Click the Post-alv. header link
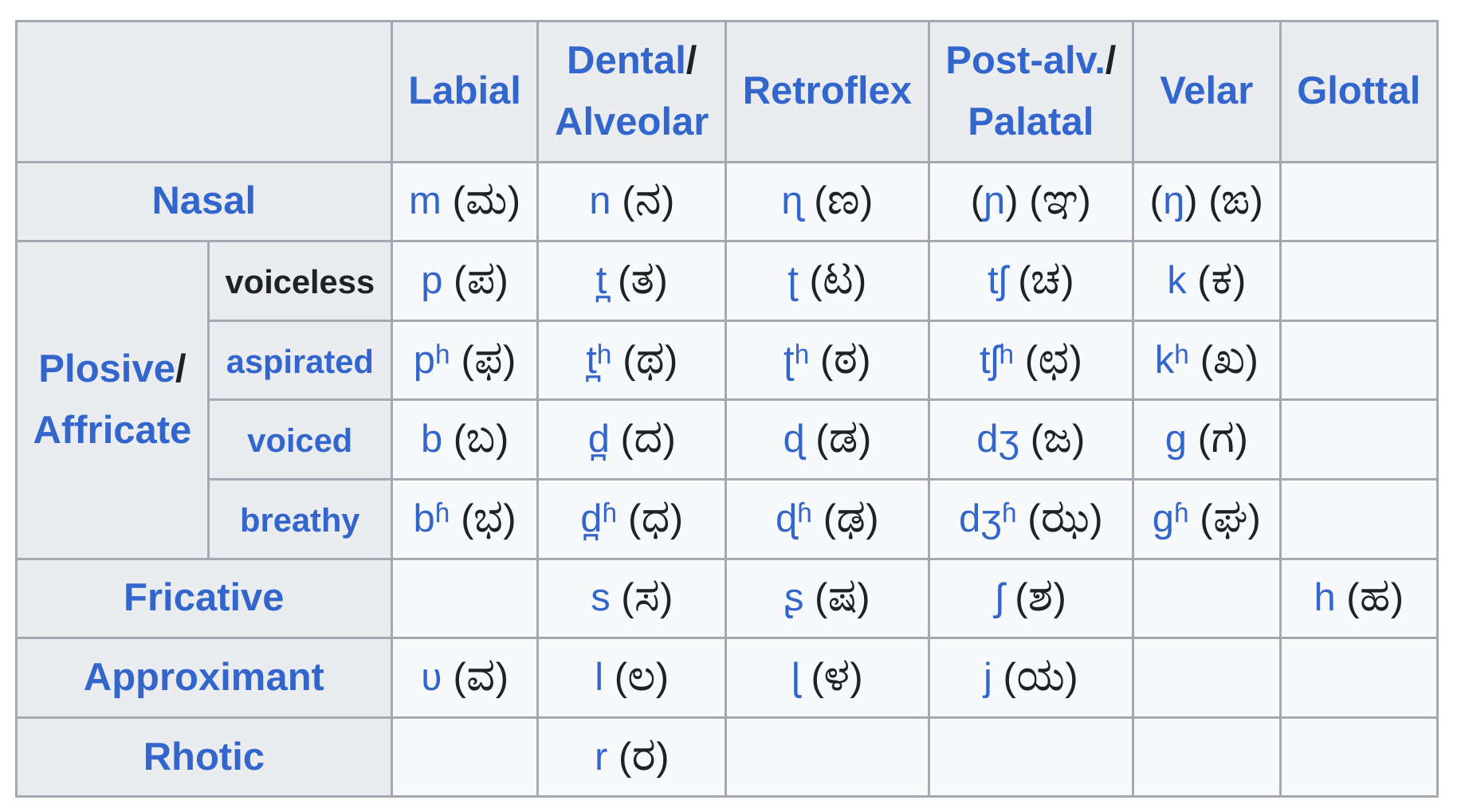 (1025, 61)
